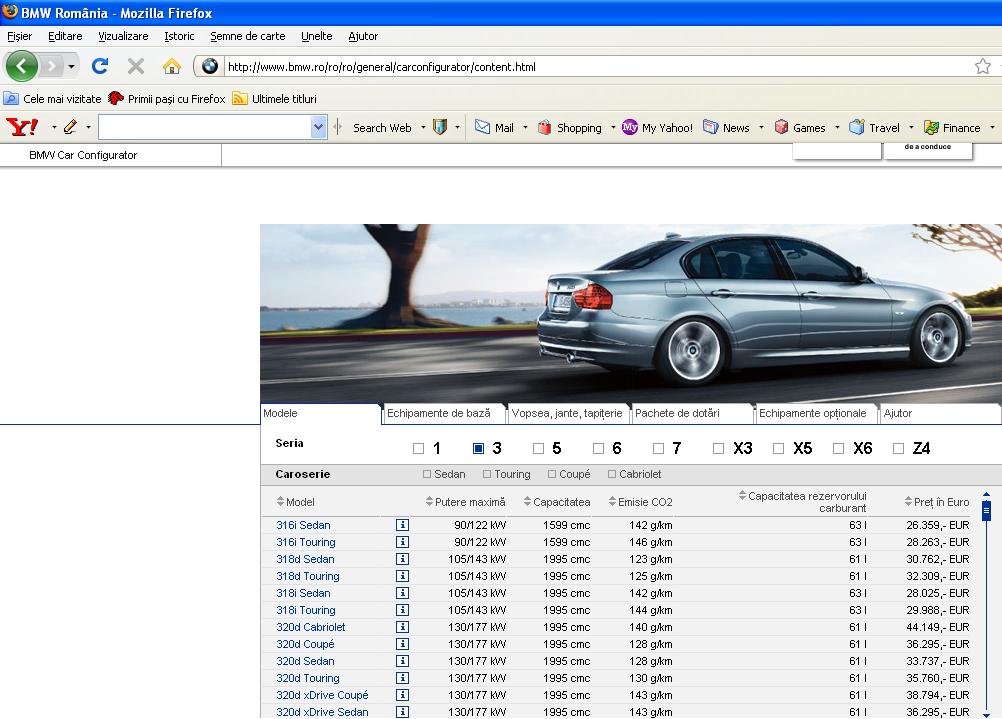
Task: Open the 318d Touring model link
Action: [x=308, y=576]
